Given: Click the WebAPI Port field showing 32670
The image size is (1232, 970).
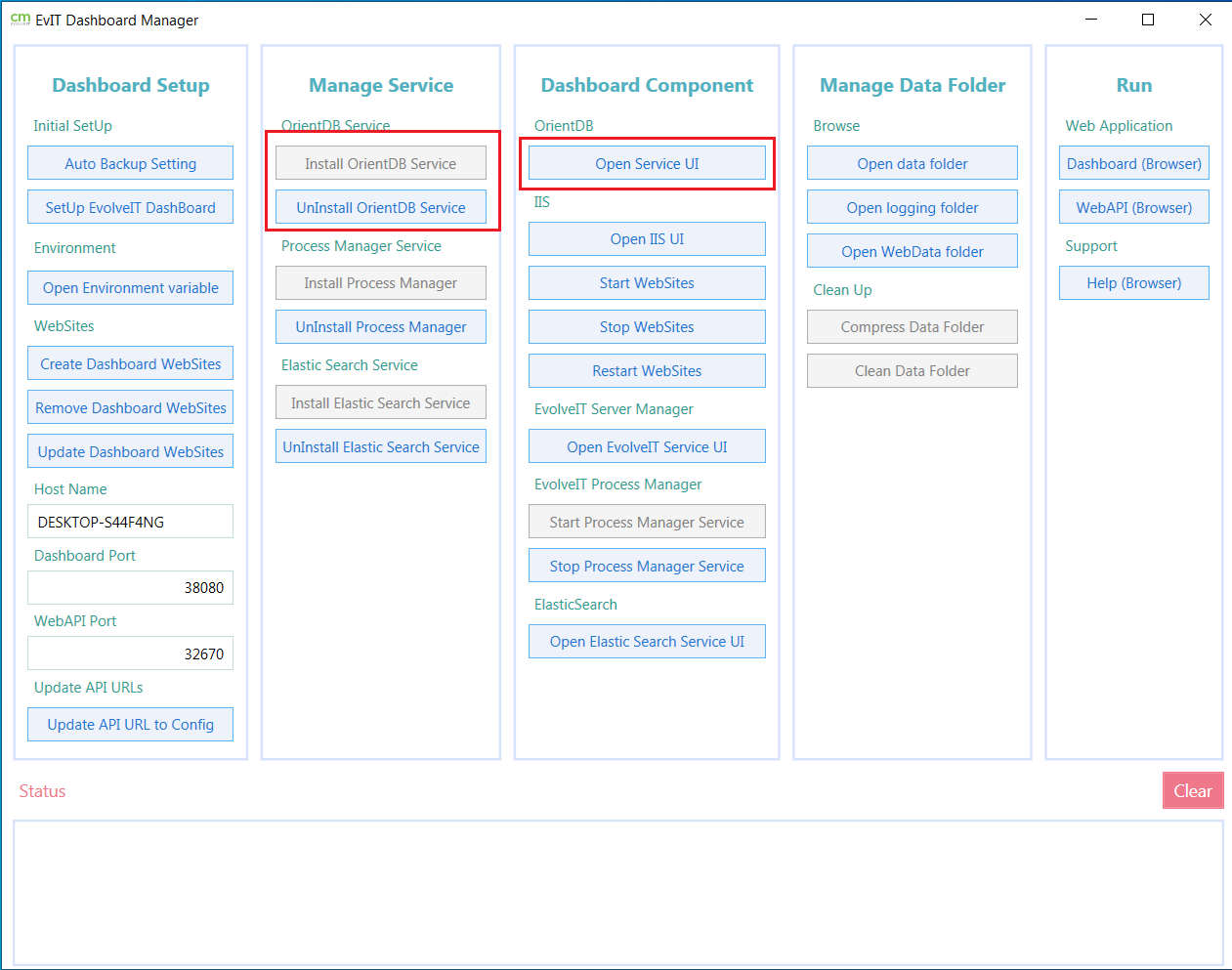Looking at the screenshot, I should pyautogui.click(x=130, y=654).
